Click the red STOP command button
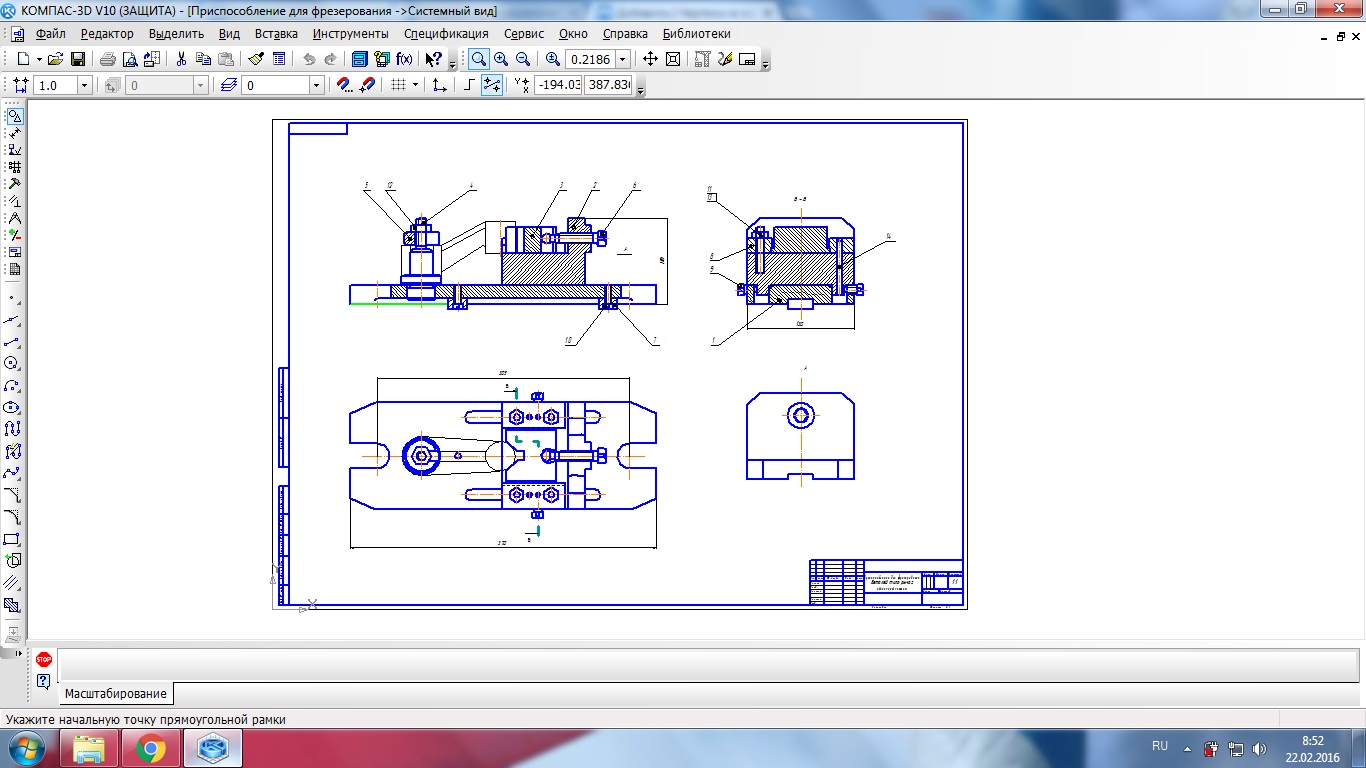Image resolution: width=1366 pixels, height=768 pixels. [43, 660]
